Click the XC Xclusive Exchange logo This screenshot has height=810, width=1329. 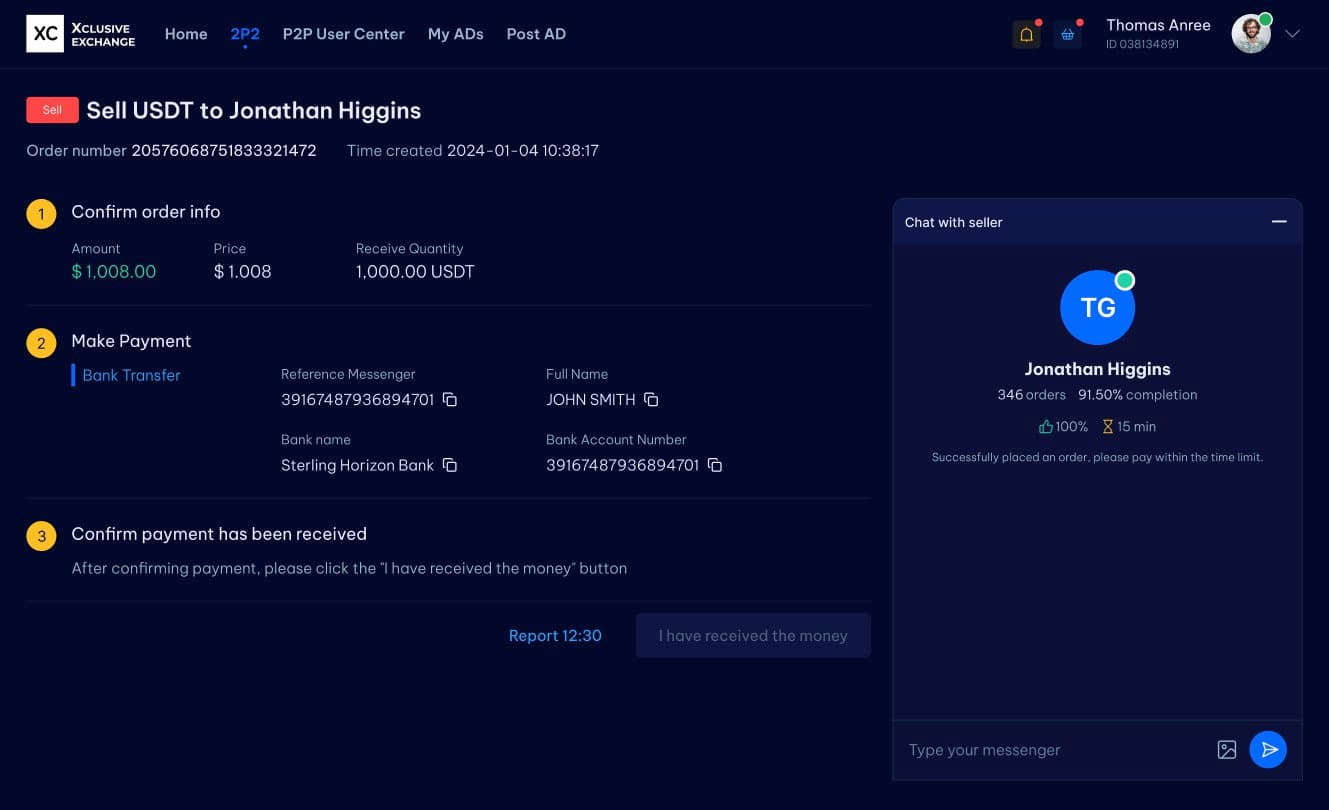coord(80,33)
